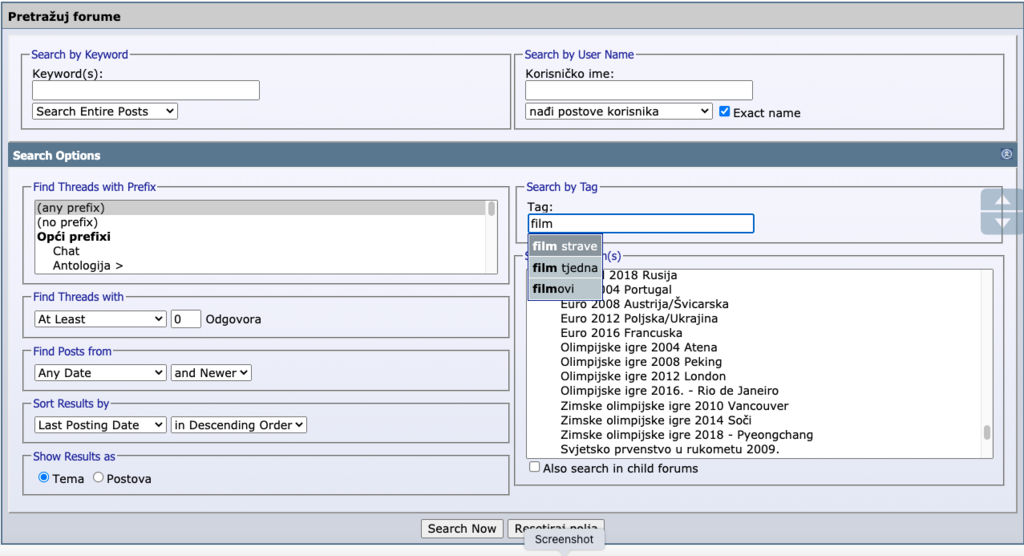Click into the Keyword(s) input field

[146, 90]
